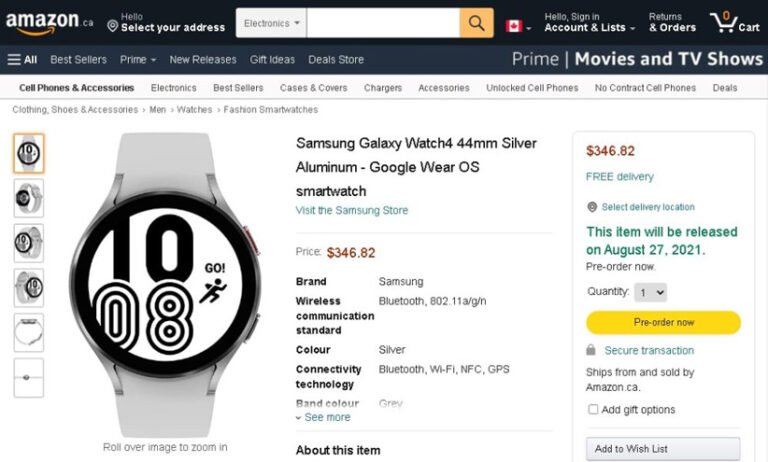Open the Best Sellers nav item
Screen dimensions: 768x462
[x=78, y=59]
